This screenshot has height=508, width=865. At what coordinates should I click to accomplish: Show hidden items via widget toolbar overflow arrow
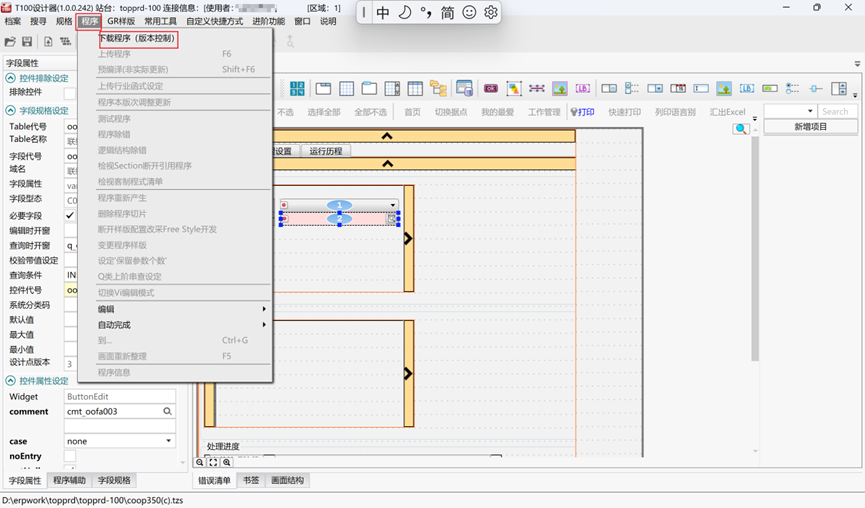tap(855, 95)
